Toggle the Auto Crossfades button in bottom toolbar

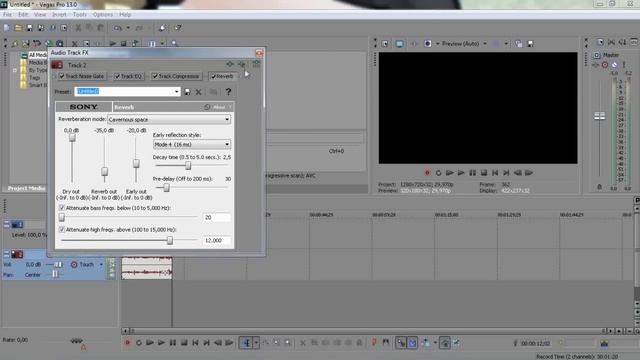[413, 343]
